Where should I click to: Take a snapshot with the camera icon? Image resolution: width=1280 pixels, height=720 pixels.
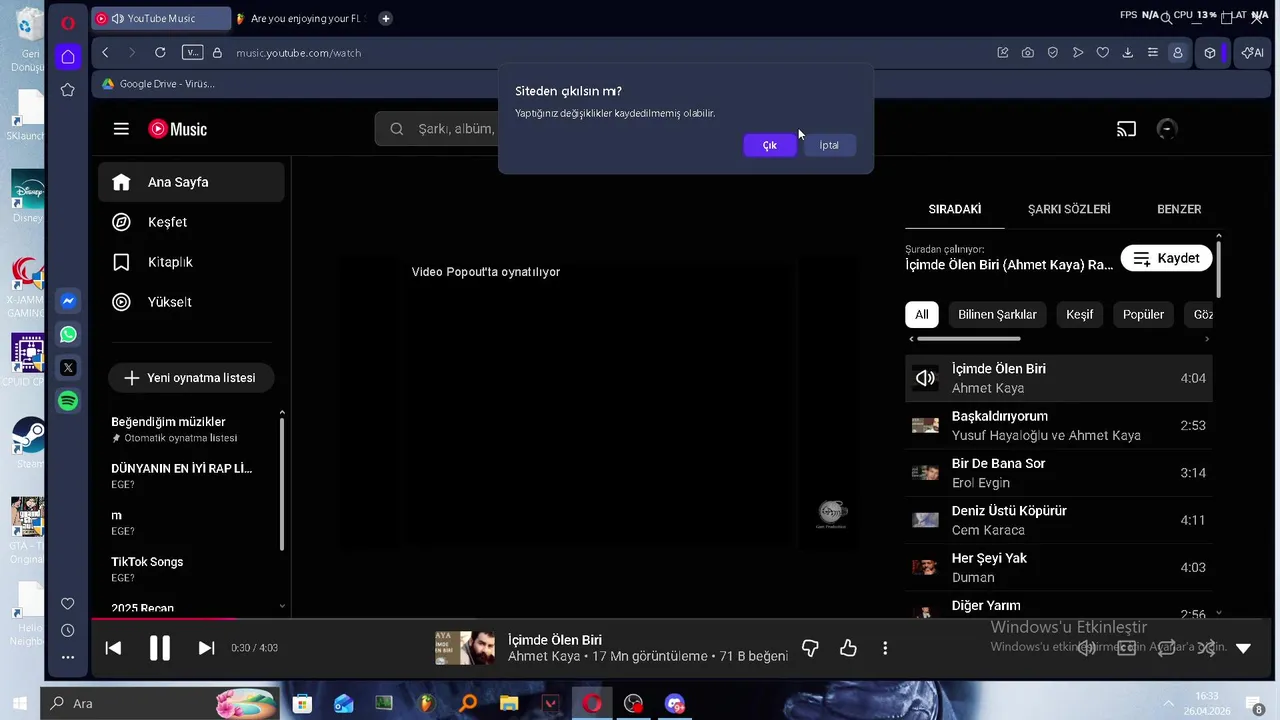(1028, 52)
